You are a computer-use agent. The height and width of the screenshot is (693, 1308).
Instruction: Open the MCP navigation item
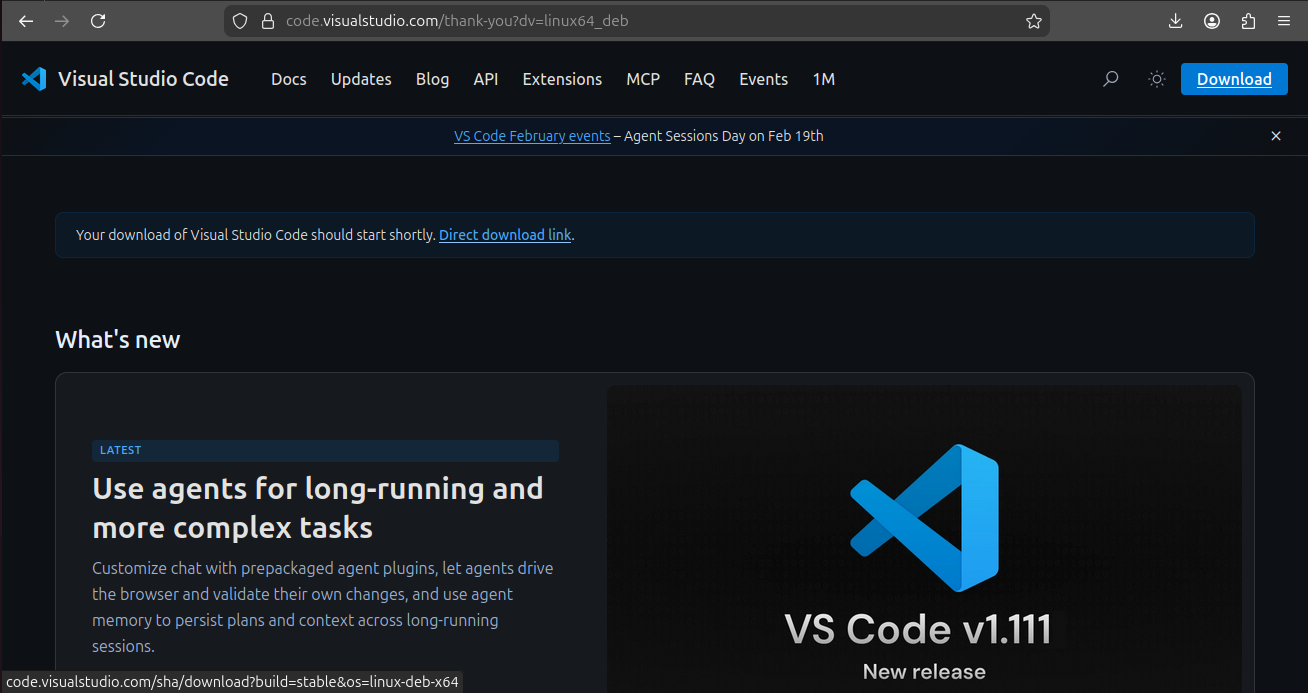click(x=643, y=79)
